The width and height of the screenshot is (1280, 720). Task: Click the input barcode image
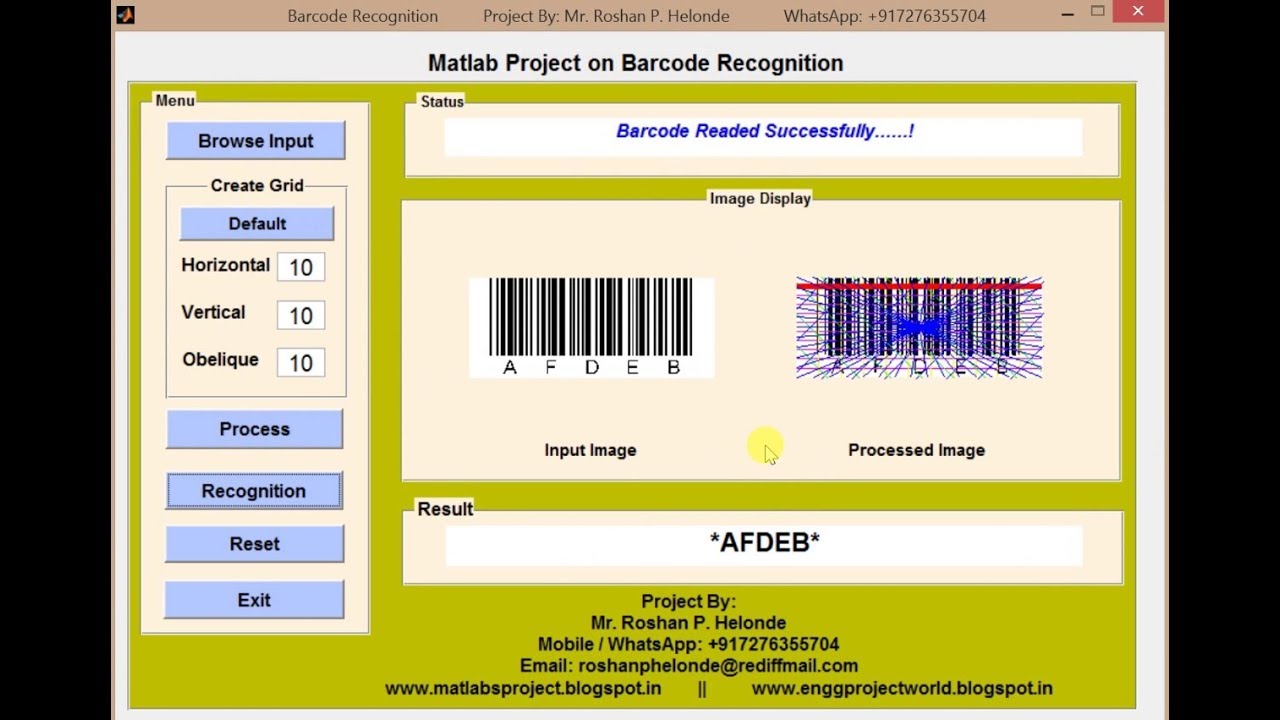591,328
